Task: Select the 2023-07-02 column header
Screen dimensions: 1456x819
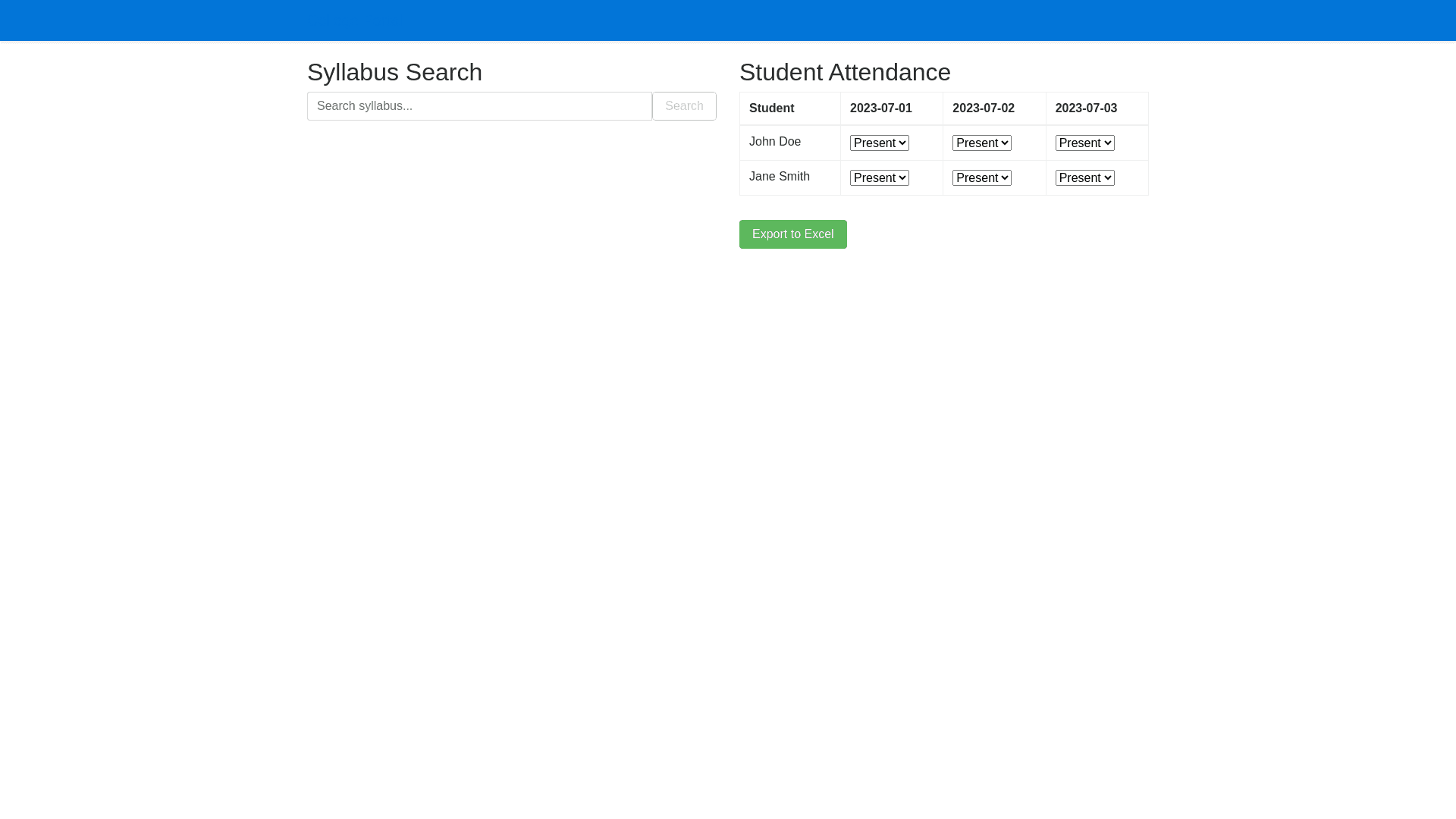Action: [x=983, y=108]
